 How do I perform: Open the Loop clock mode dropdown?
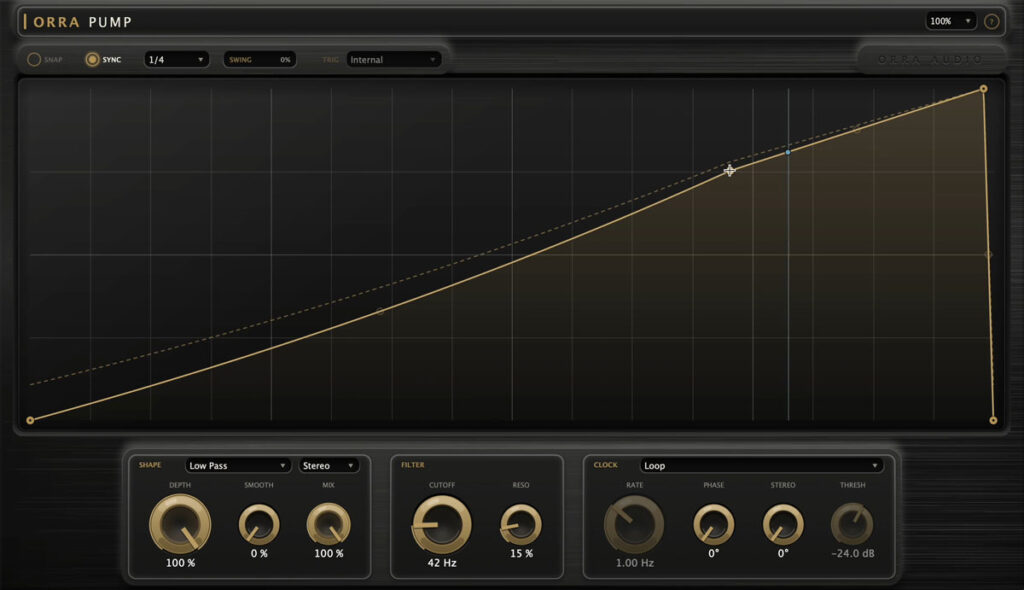coord(761,465)
